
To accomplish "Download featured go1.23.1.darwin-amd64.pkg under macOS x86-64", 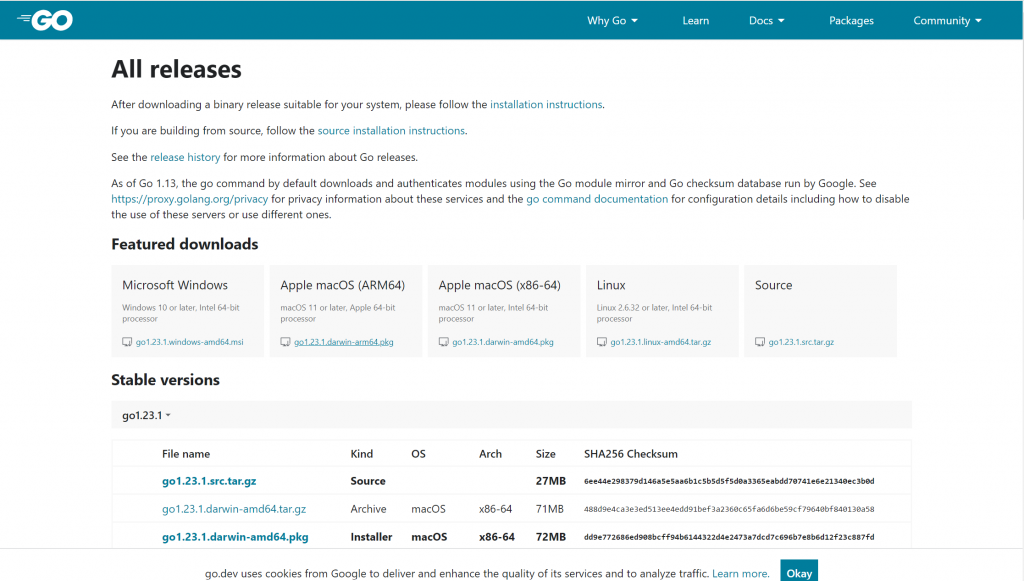I will (x=503, y=342).
